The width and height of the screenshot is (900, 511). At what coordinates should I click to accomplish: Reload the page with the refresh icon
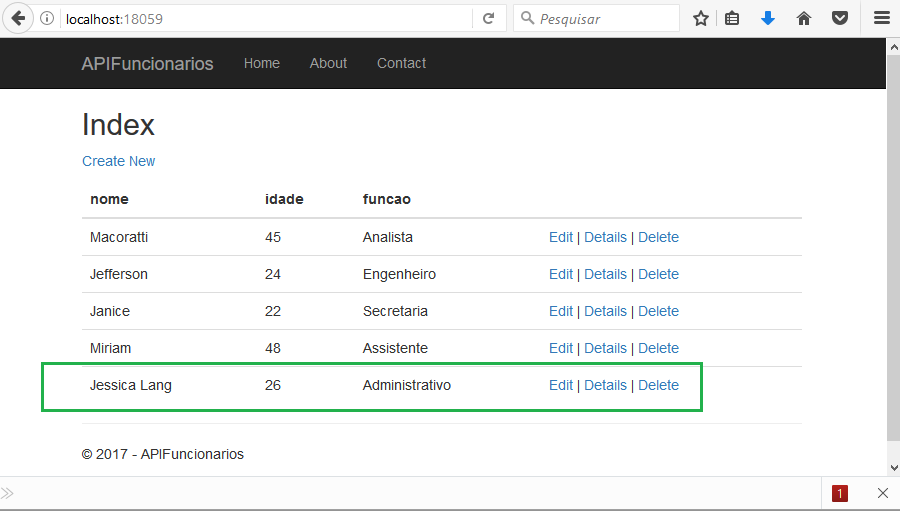point(488,19)
